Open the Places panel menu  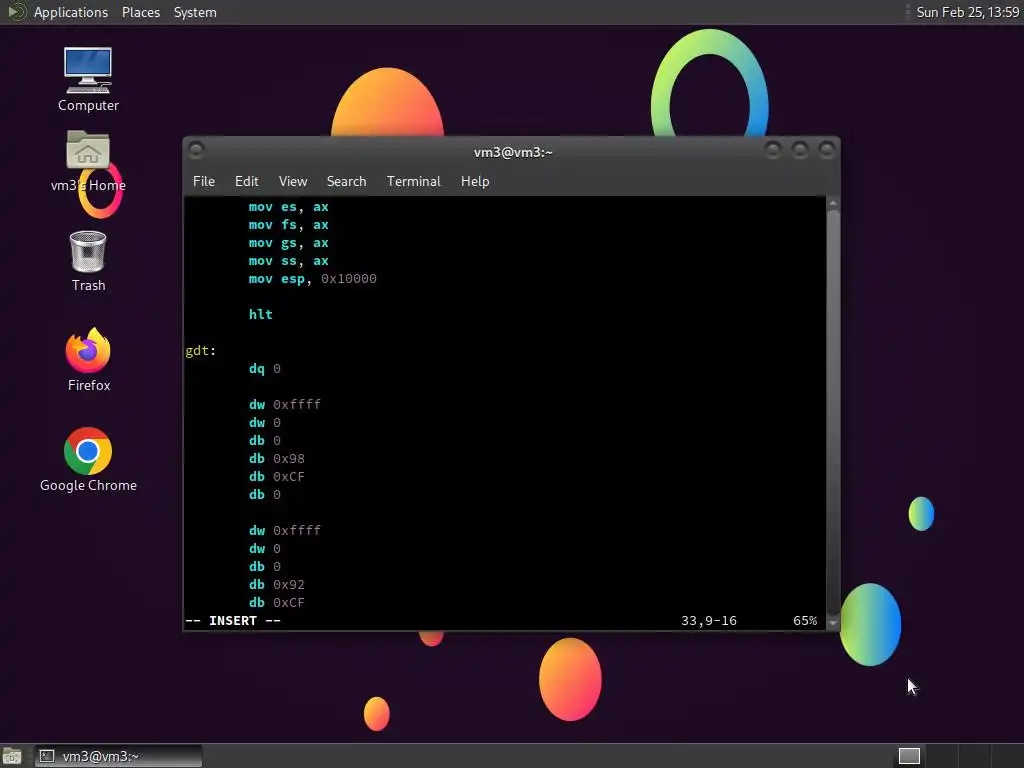(x=140, y=12)
